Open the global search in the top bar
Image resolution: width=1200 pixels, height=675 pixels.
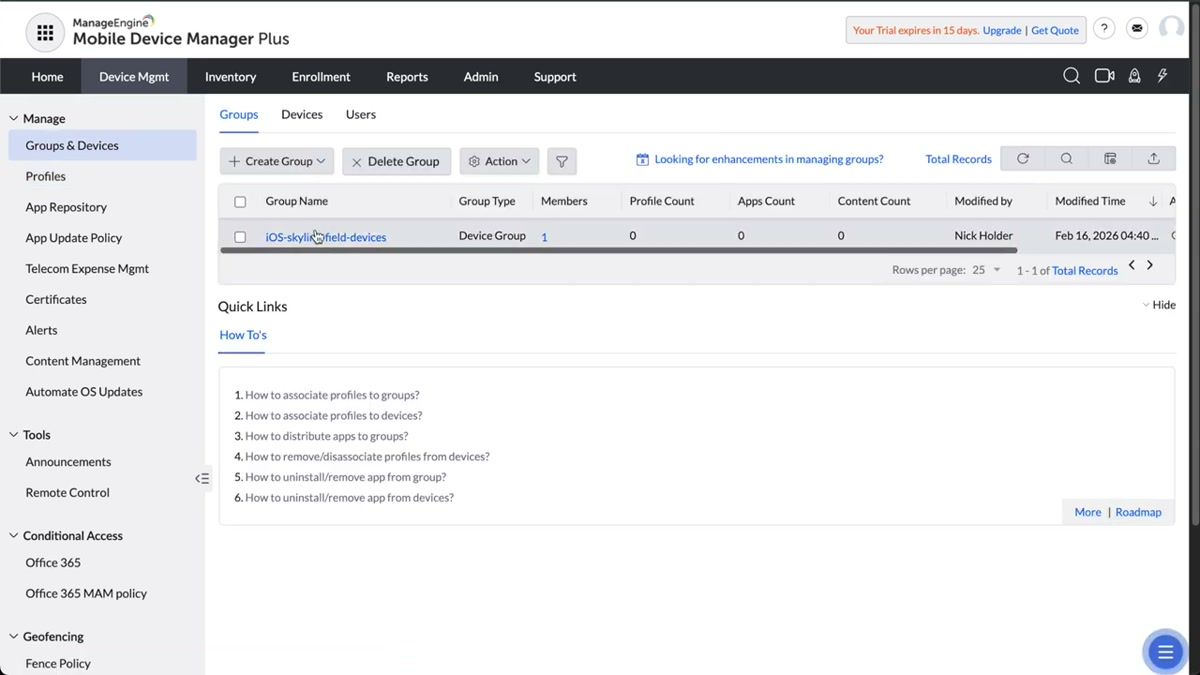click(1071, 76)
